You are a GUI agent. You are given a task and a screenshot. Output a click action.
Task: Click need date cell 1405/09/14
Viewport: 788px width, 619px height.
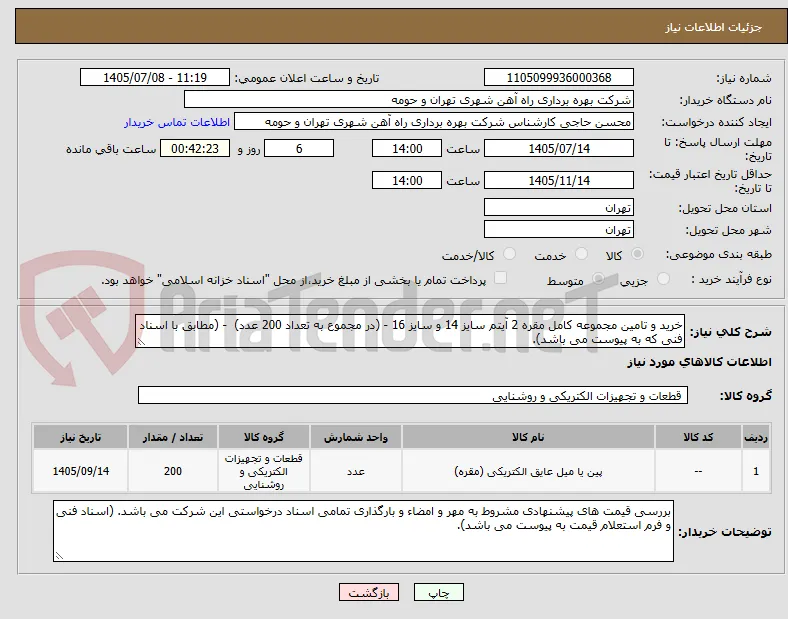[x=80, y=471]
